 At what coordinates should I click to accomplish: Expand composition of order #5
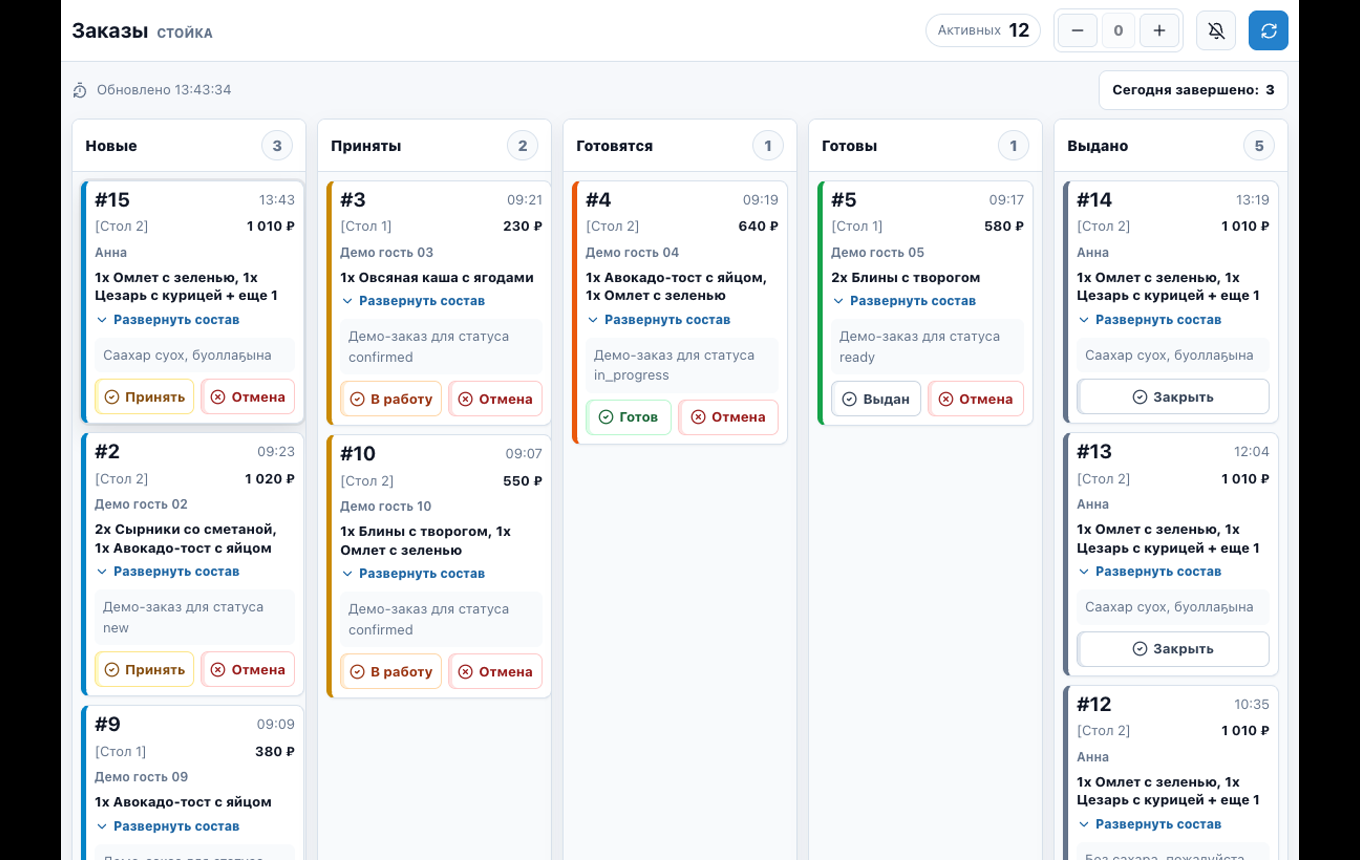(x=904, y=301)
